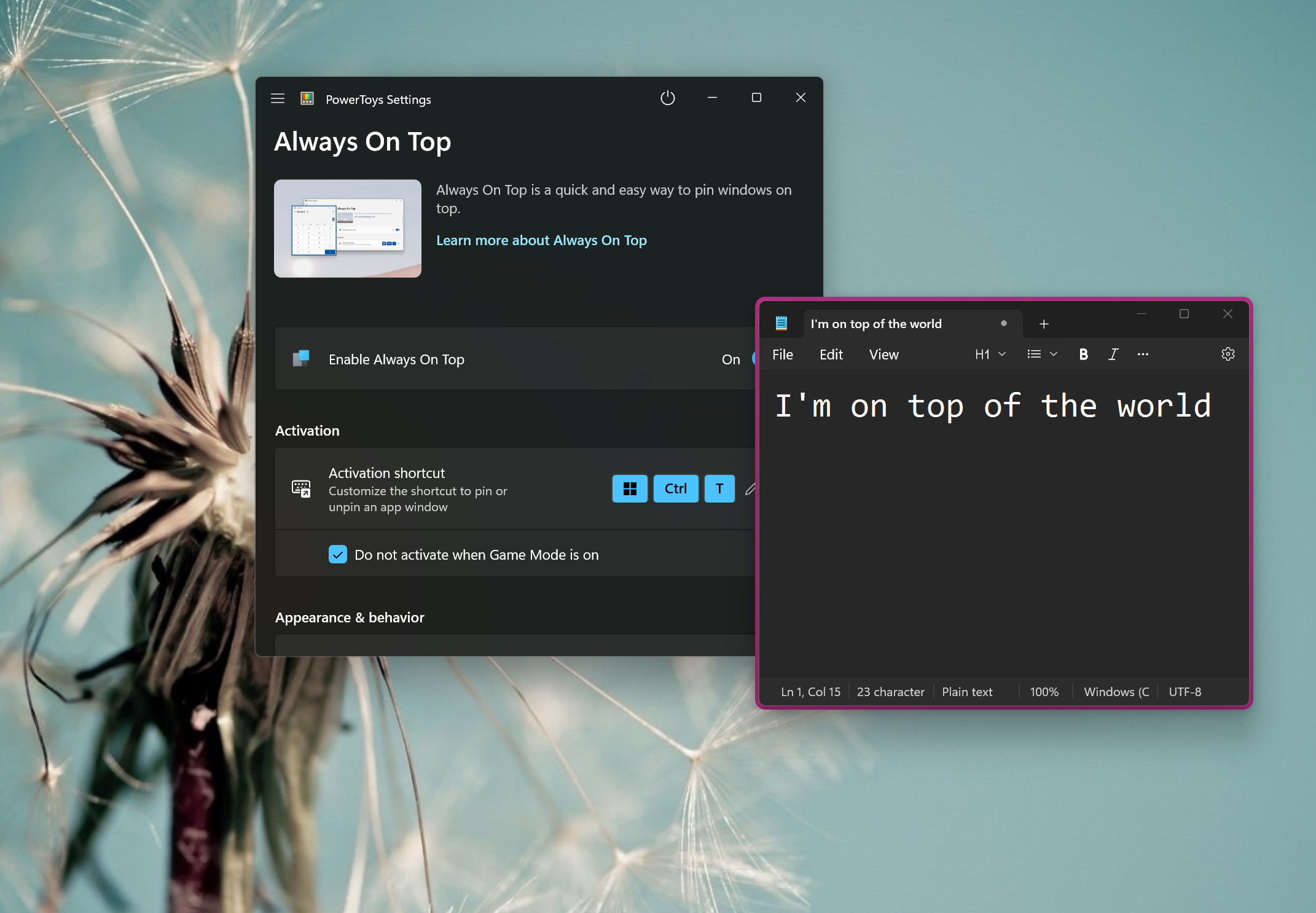Click the Activation shortcut keyboard icon
Image resolution: width=1316 pixels, height=913 pixels.
coord(301,489)
